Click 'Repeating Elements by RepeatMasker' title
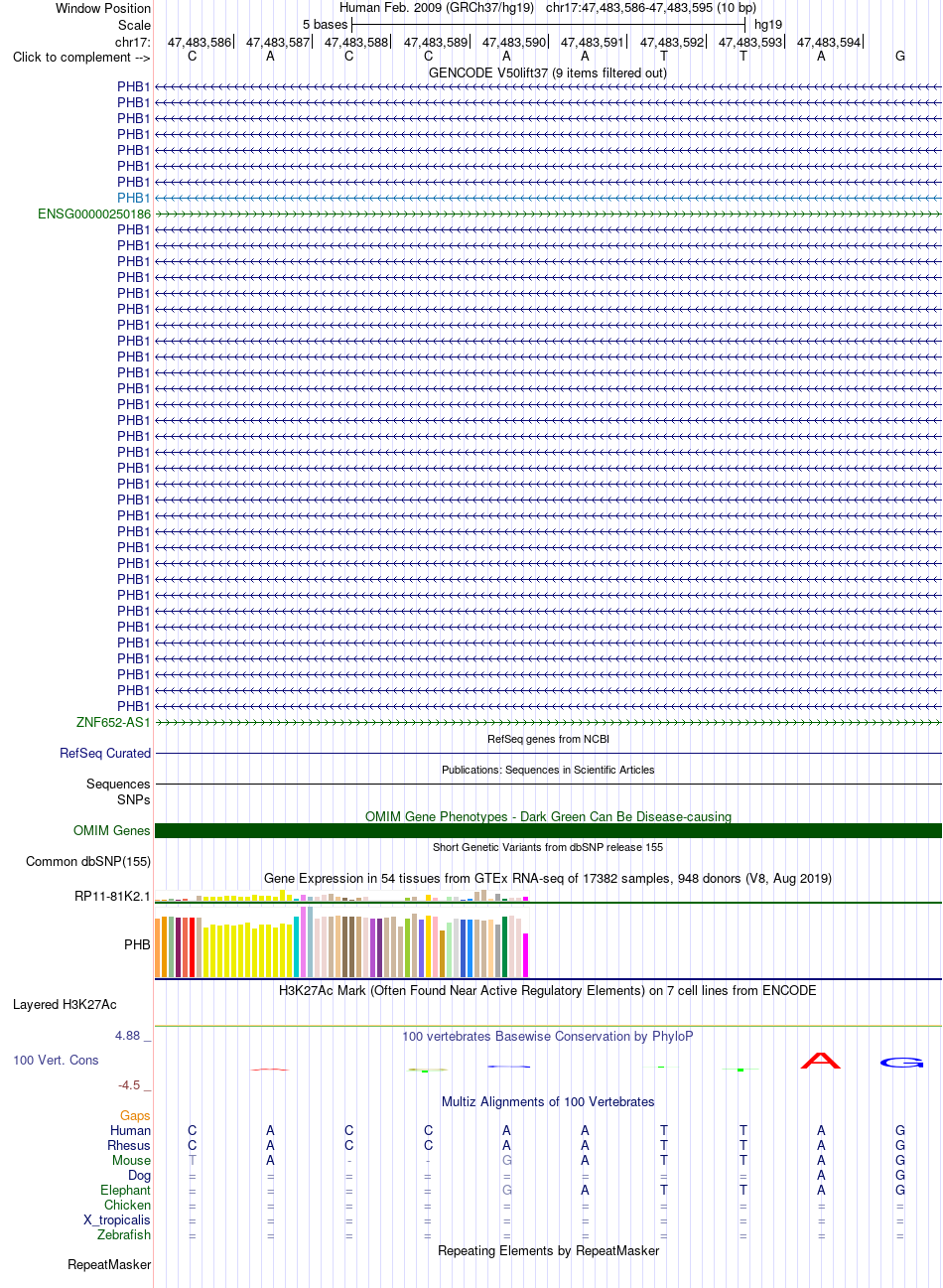 point(548,1250)
